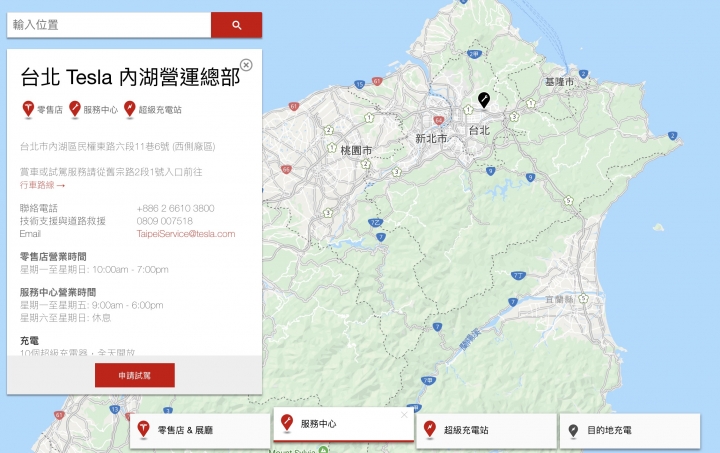Click the phone number +886 2 6610 3800

point(175,208)
